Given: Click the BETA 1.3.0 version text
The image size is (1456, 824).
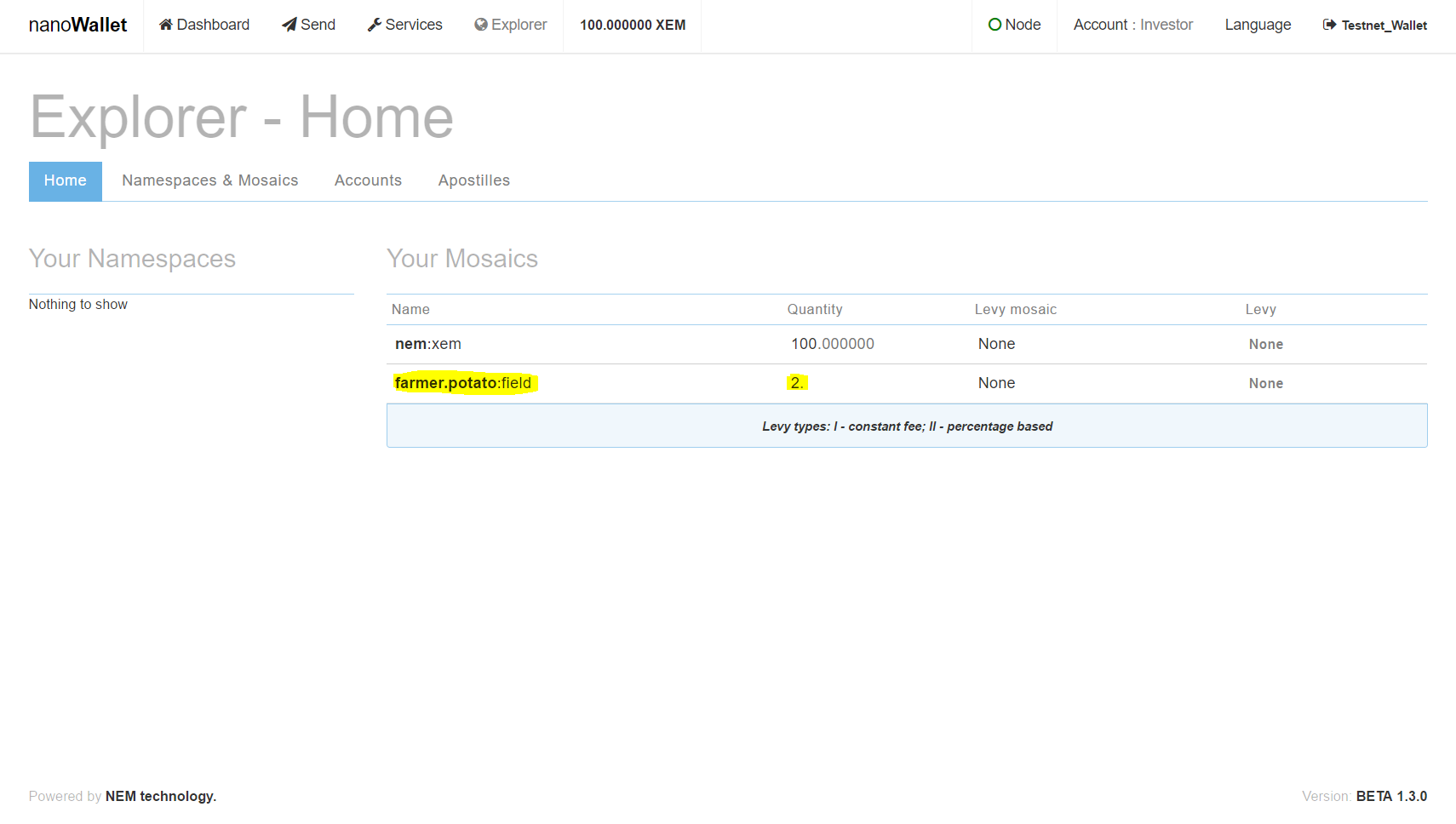Looking at the screenshot, I should pos(1391,797).
